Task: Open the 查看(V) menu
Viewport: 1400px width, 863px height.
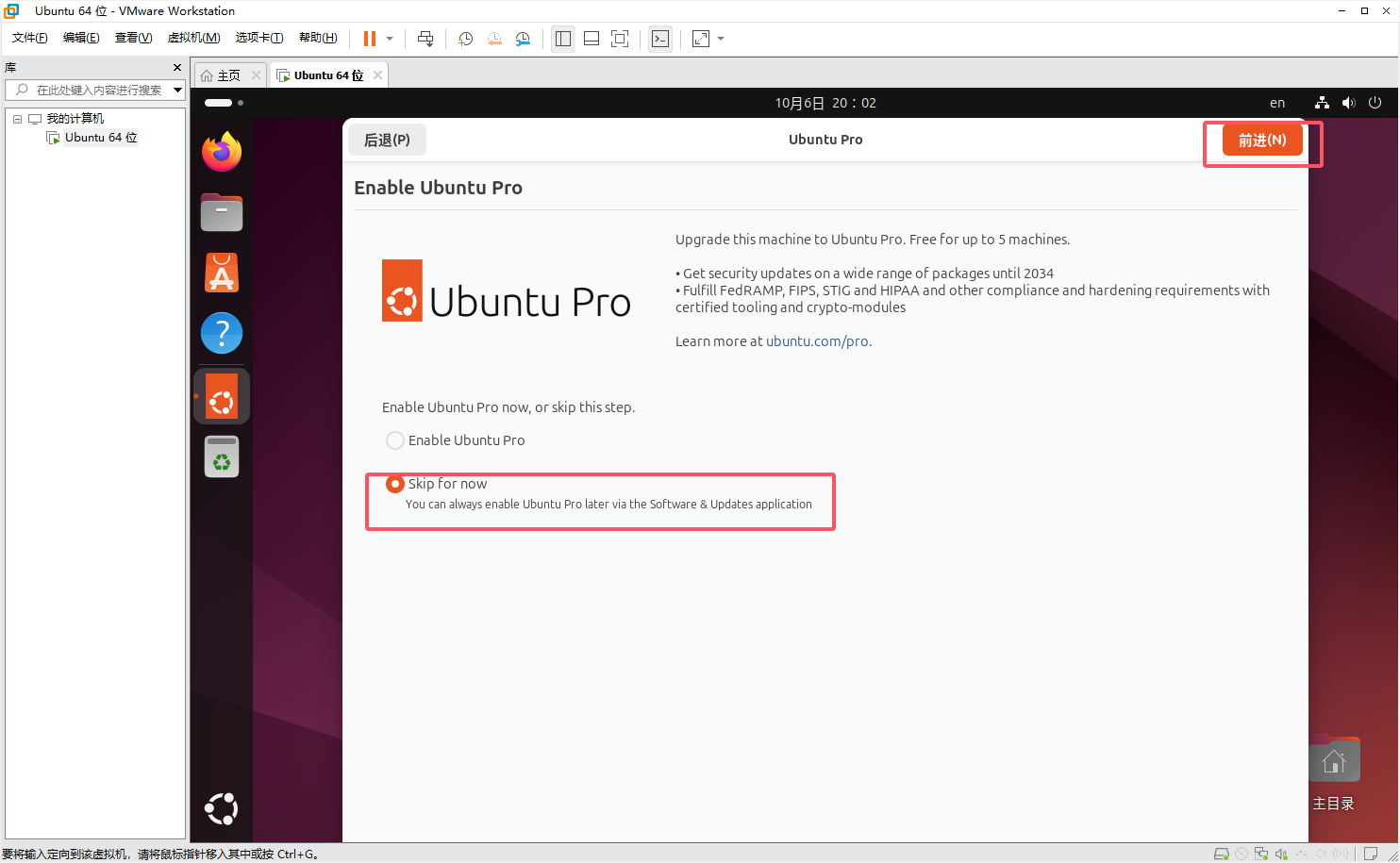Action: [x=133, y=38]
